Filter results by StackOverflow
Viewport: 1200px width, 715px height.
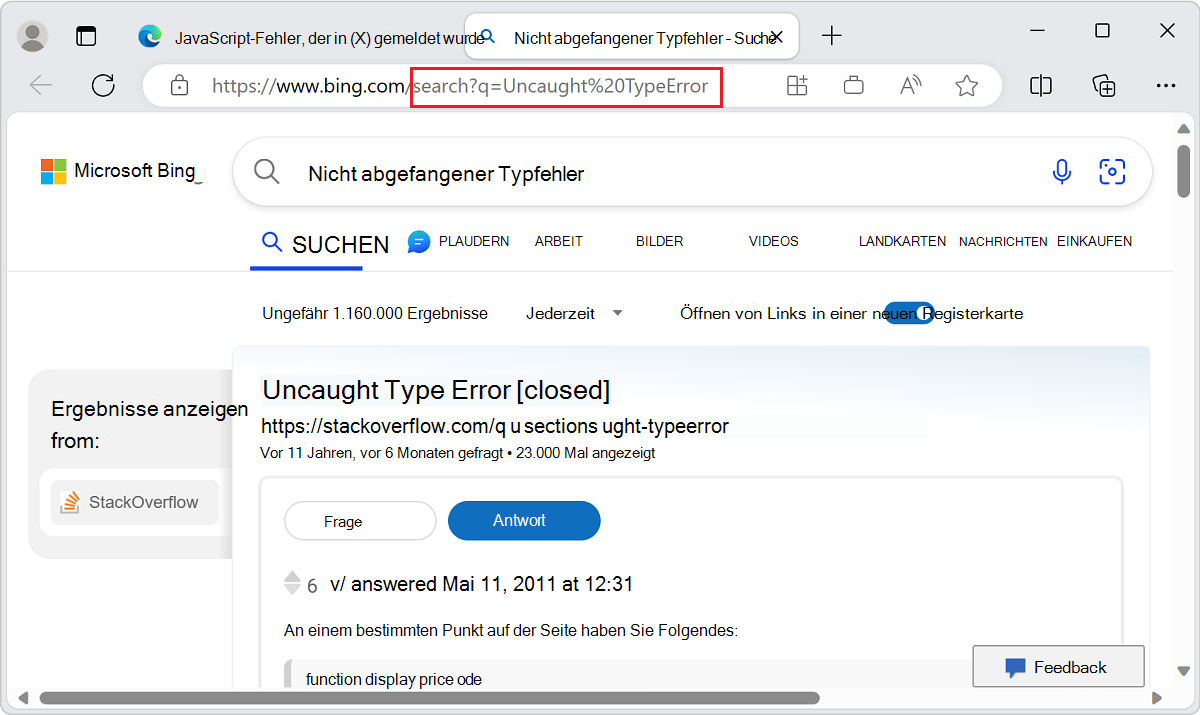tap(134, 502)
